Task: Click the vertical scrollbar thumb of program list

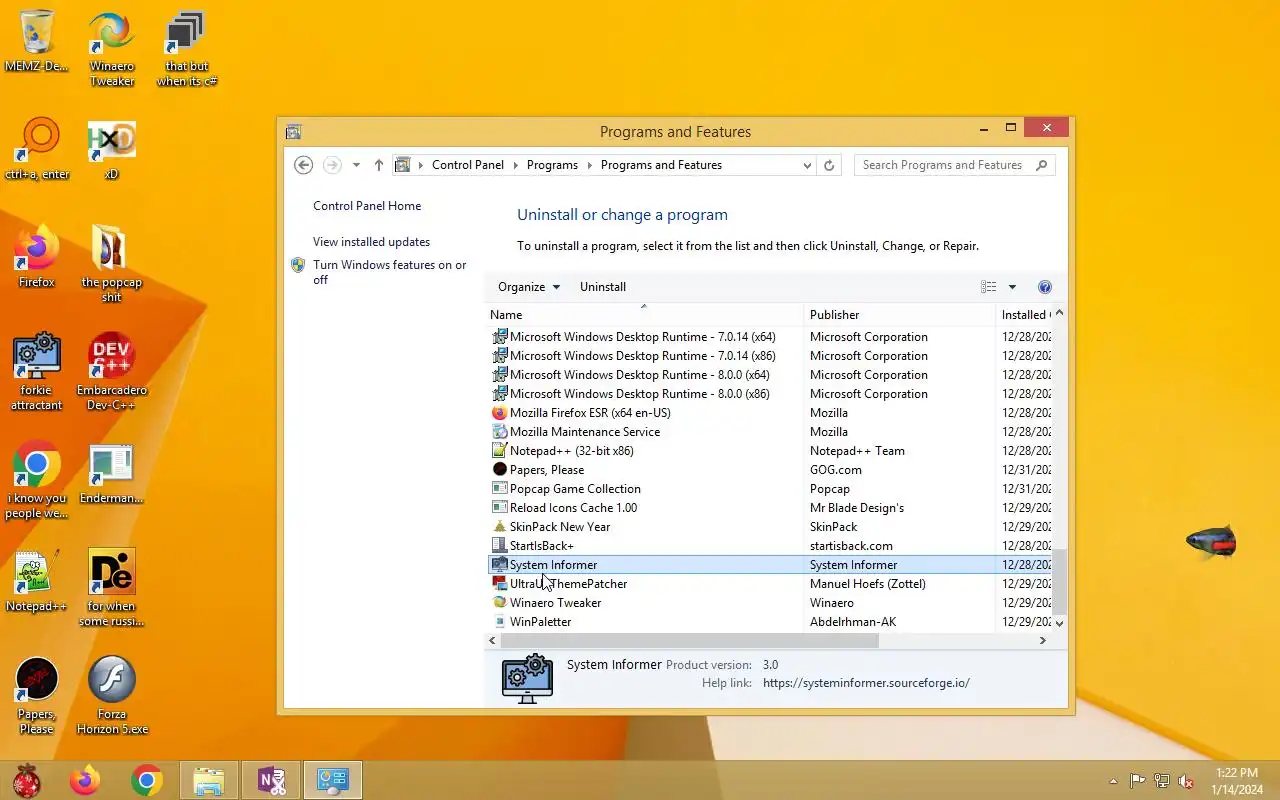Action: pyautogui.click(x=1060, y=582)
